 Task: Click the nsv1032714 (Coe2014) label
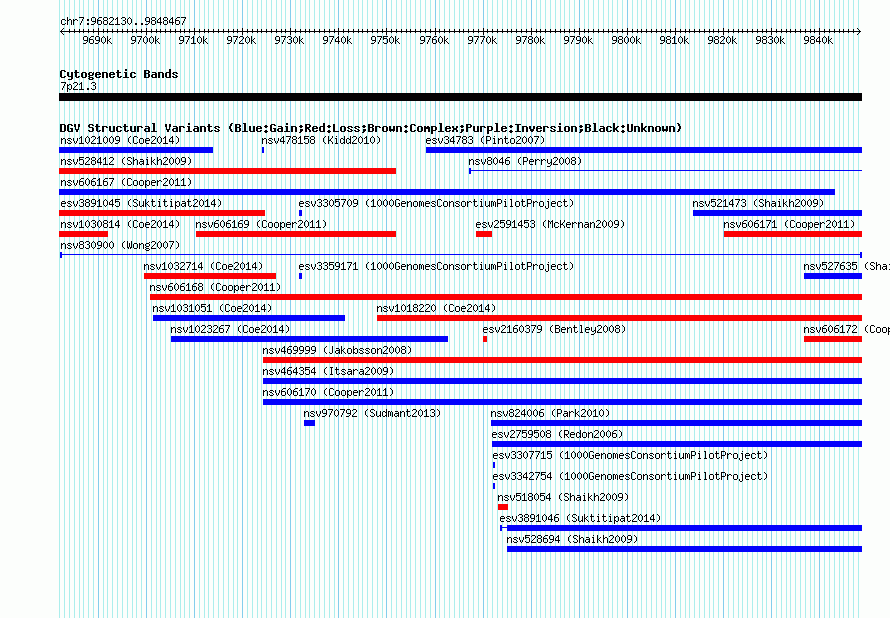[203, 266]
